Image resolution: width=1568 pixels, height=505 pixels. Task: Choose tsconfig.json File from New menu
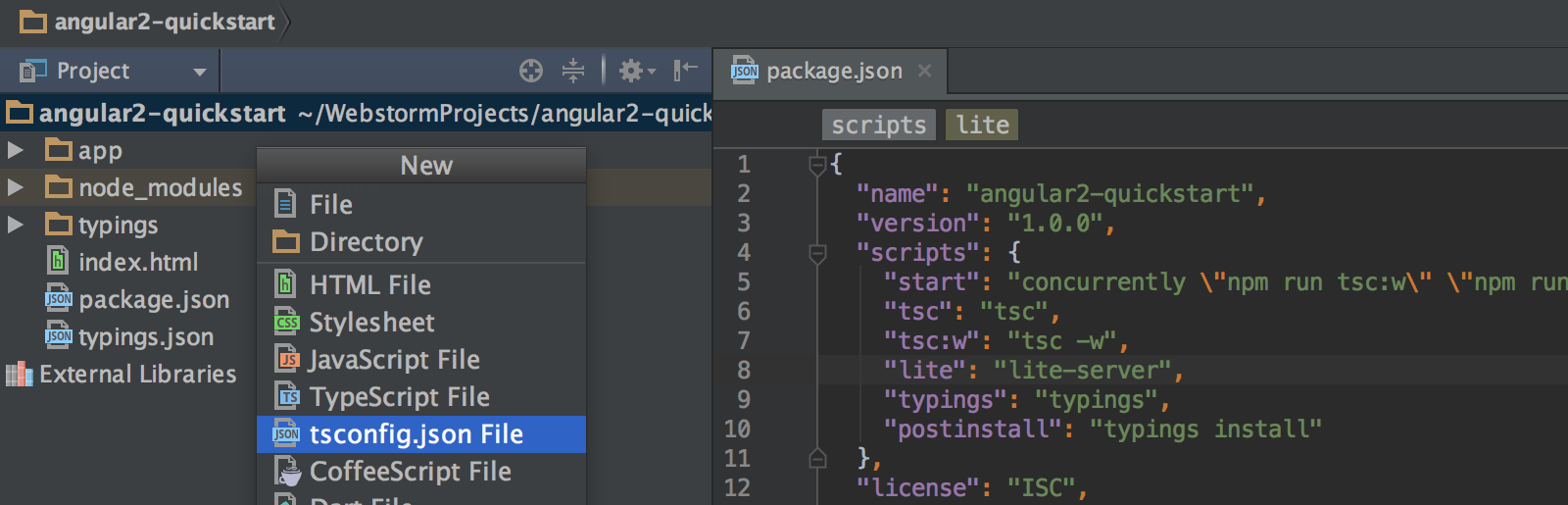tap(421, 433)
